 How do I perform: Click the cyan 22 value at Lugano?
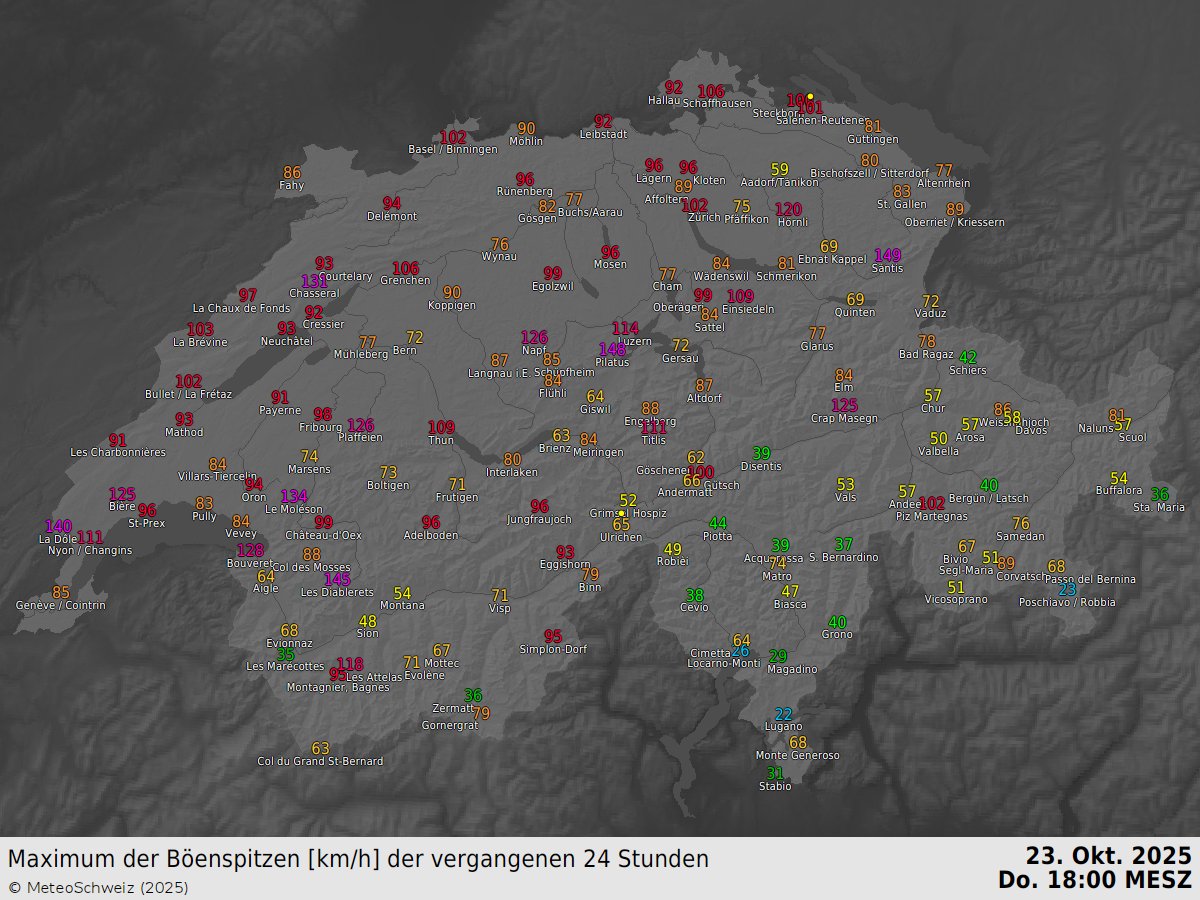pos(784,714)
